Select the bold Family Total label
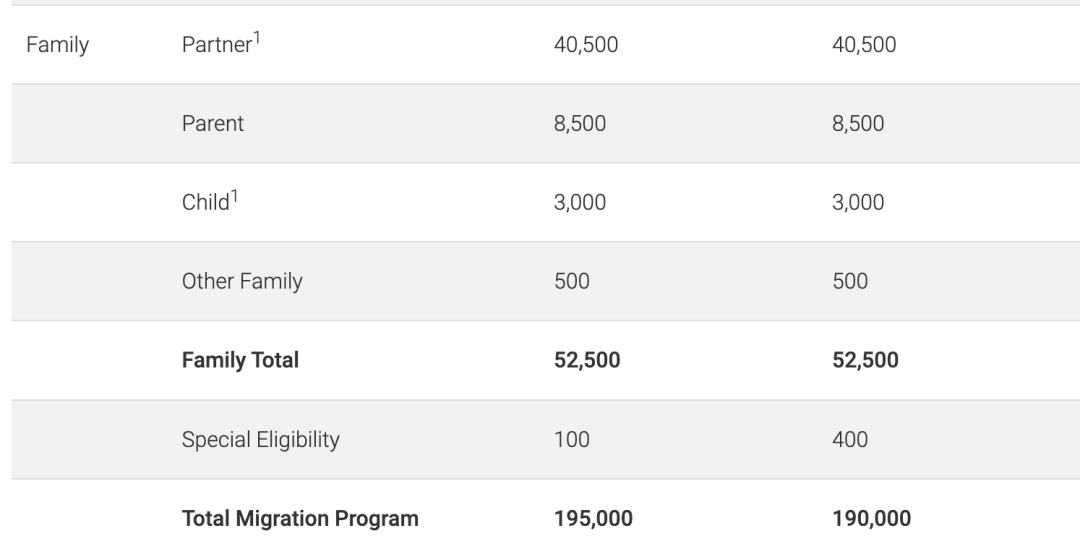 click(x=240, y=361)
